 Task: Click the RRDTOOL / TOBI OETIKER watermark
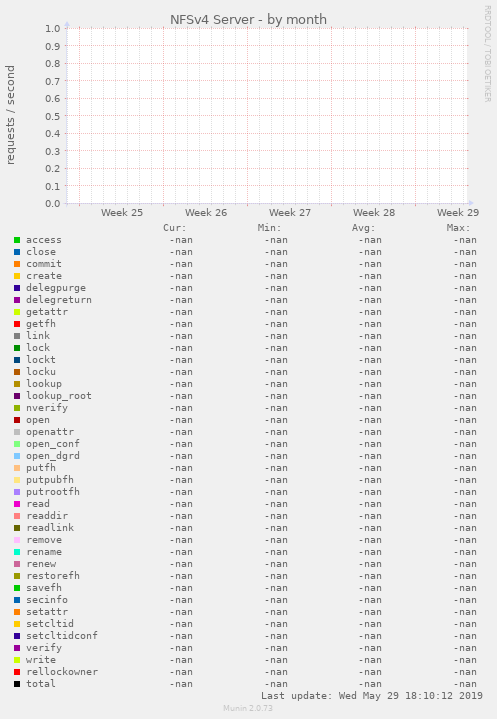pyautogui.click(x=487, y=54)
